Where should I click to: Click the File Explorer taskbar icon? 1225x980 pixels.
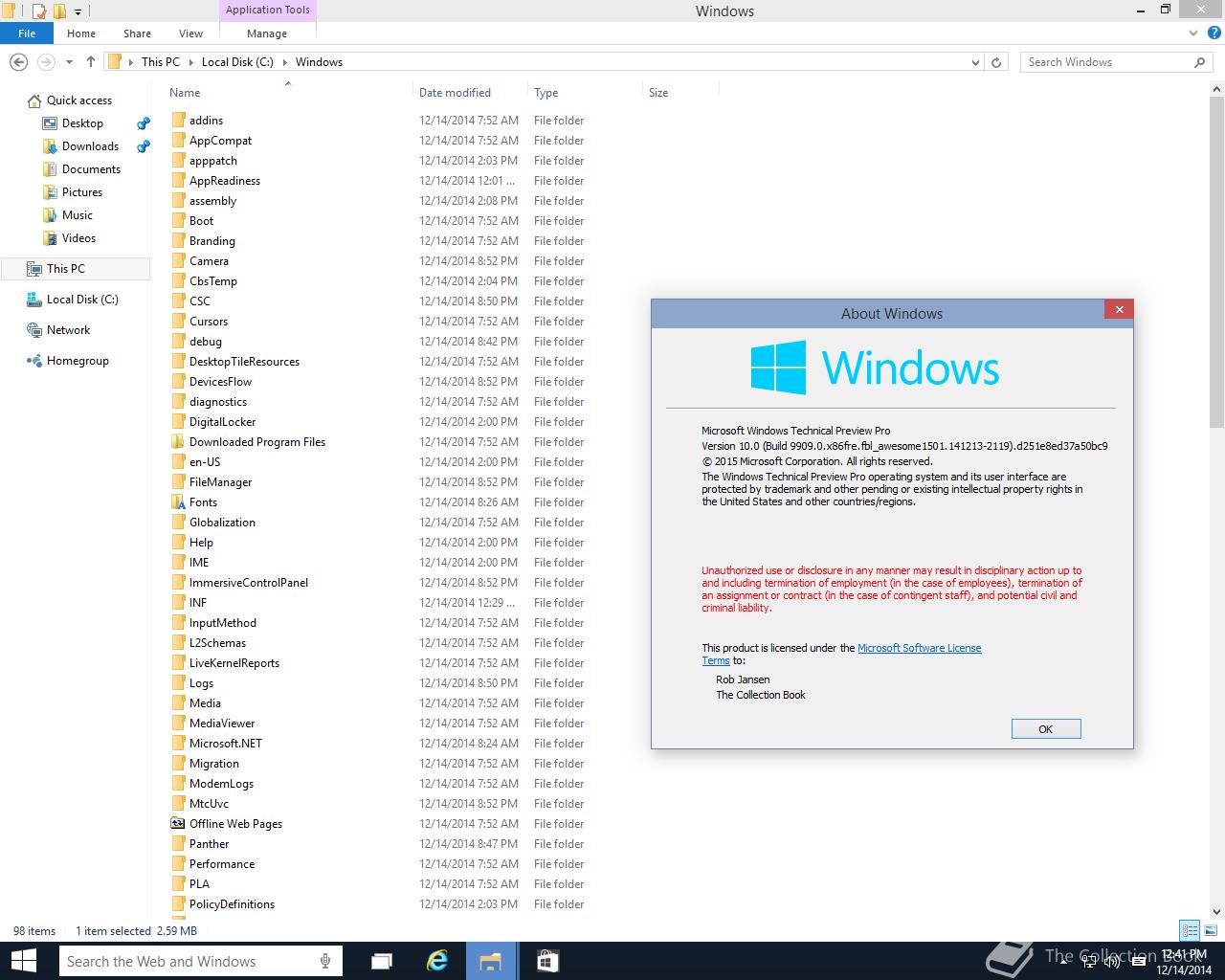tap(491, 961)
